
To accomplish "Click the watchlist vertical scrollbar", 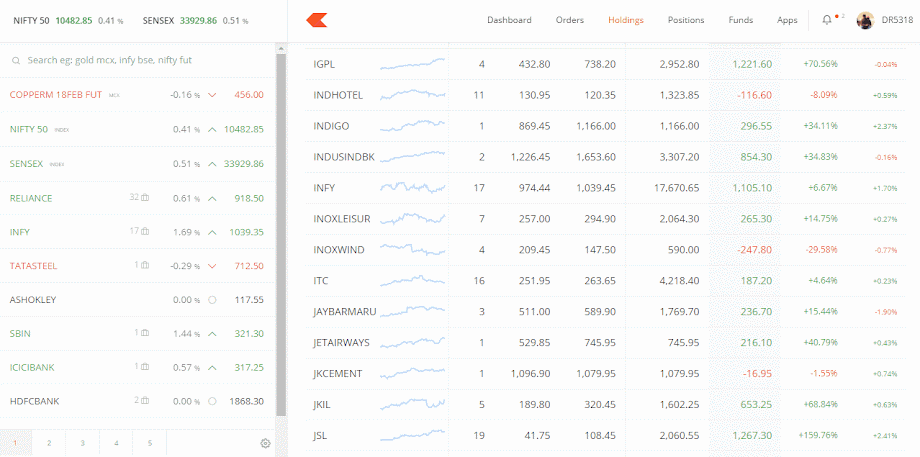I will (x=281, y=234).
